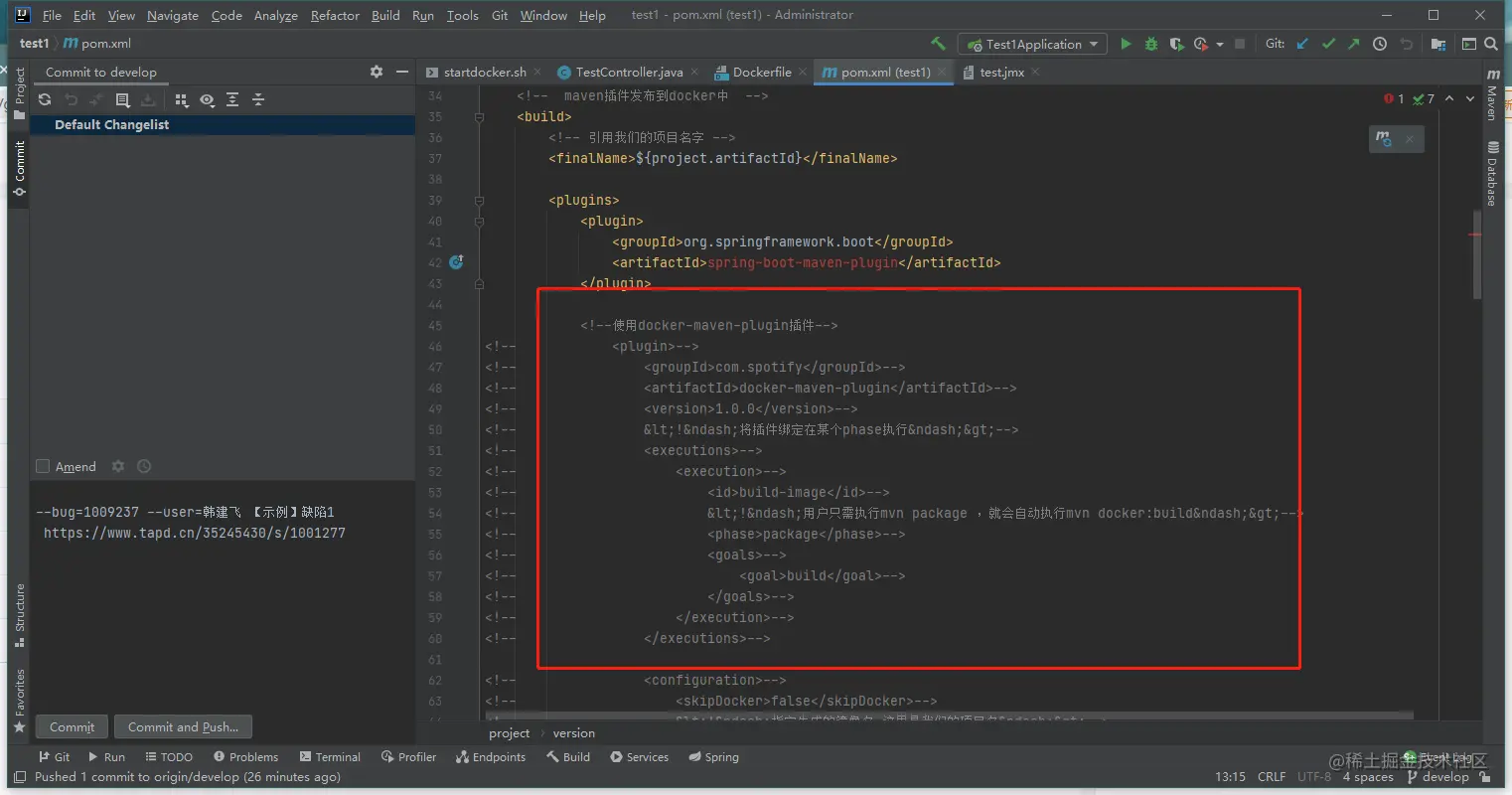Refresh changes in Commit panel
Viewport: 1512px width, 795px height.
click(45, 100)
